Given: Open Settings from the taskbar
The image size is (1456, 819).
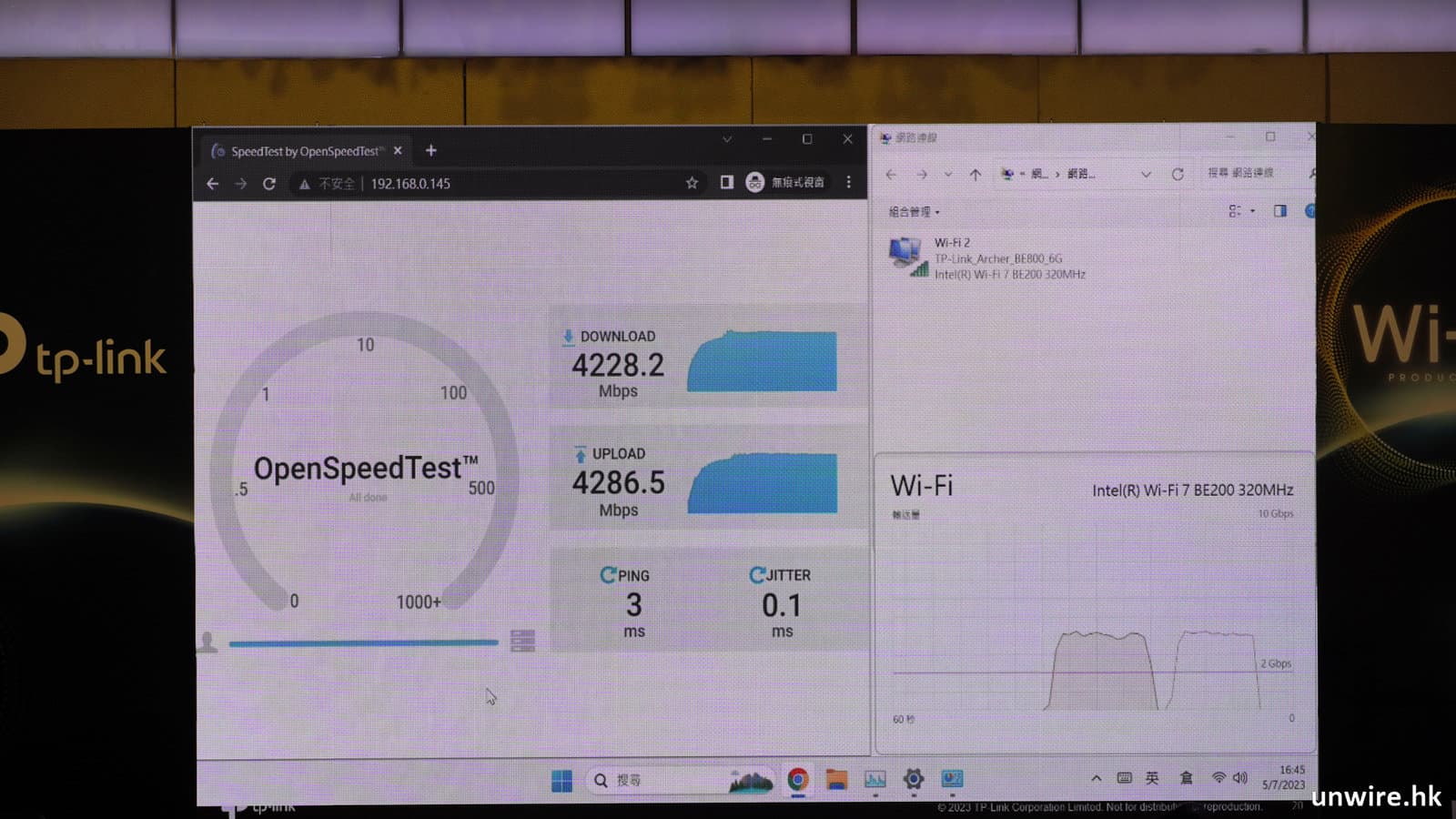Looking at the screenshot, I should click(x=914, y=779).
